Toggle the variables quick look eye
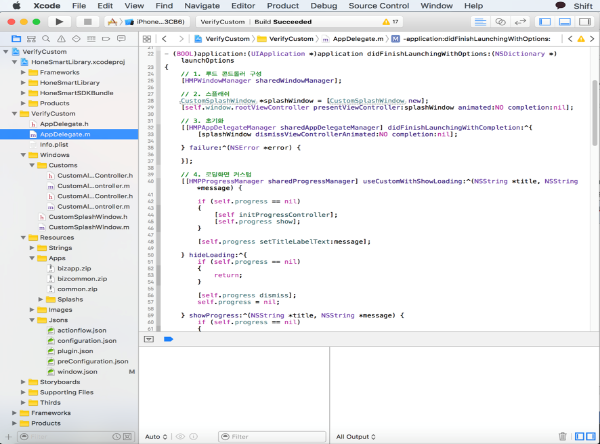600x444 pixels. click(180, 436)
